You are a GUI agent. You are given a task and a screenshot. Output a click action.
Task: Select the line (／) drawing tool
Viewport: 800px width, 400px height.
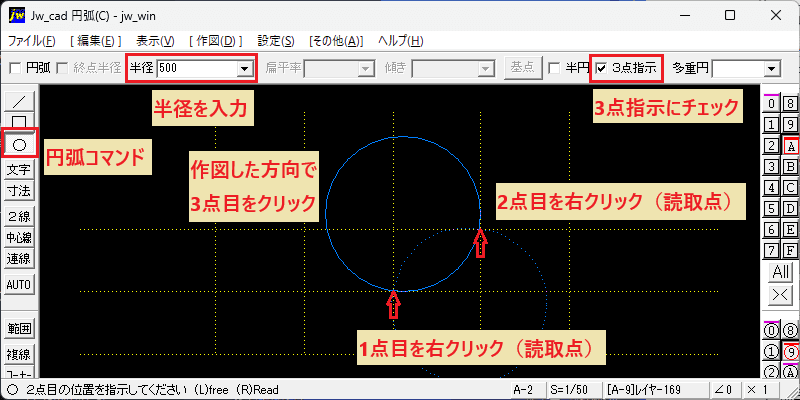pos(19,102)
